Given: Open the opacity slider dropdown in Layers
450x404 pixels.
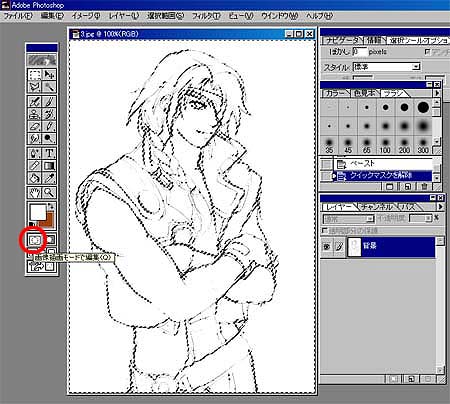Looking at the screenshot, I should click(428, 218).
